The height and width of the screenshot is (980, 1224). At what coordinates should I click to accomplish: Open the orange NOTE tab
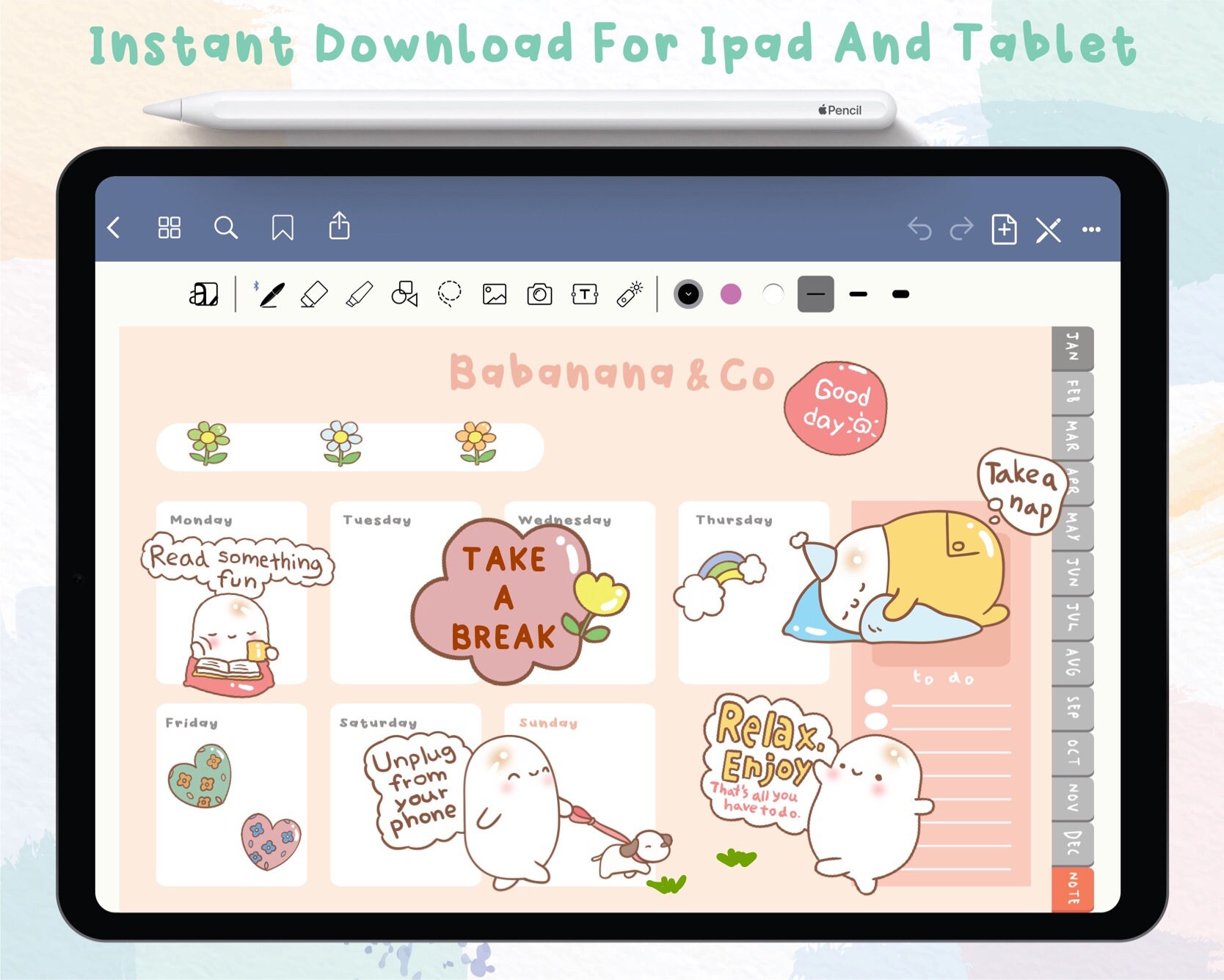click(1072, 888)
